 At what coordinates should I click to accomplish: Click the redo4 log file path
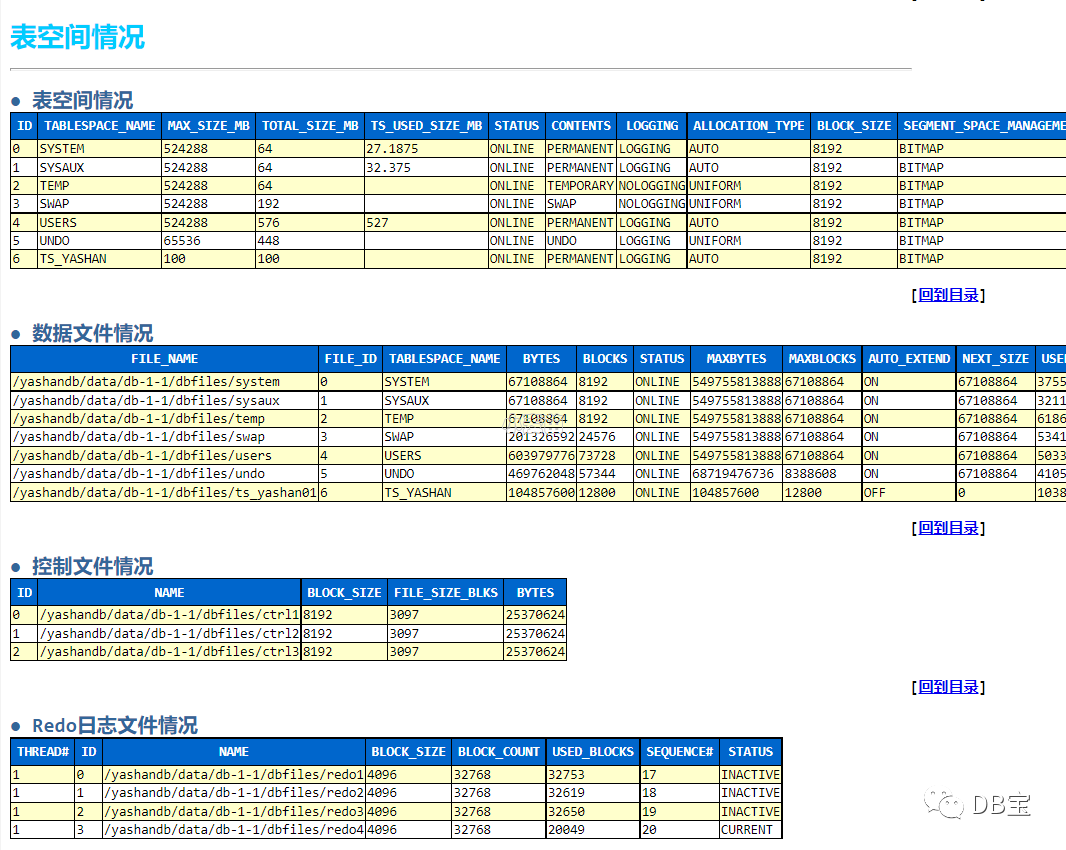tap(234, 830)
